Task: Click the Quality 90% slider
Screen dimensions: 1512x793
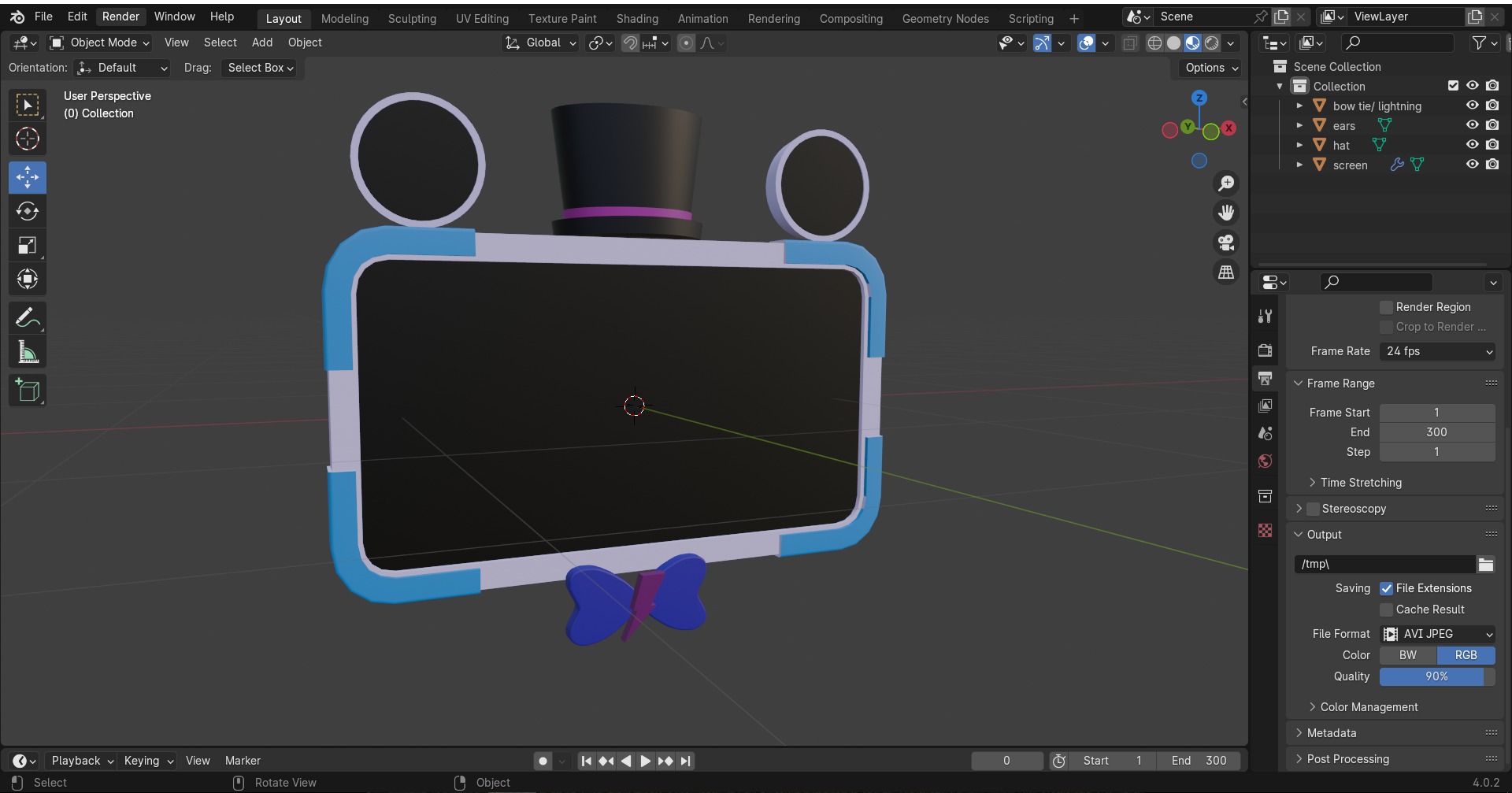Action: (x=1437, y=676)
